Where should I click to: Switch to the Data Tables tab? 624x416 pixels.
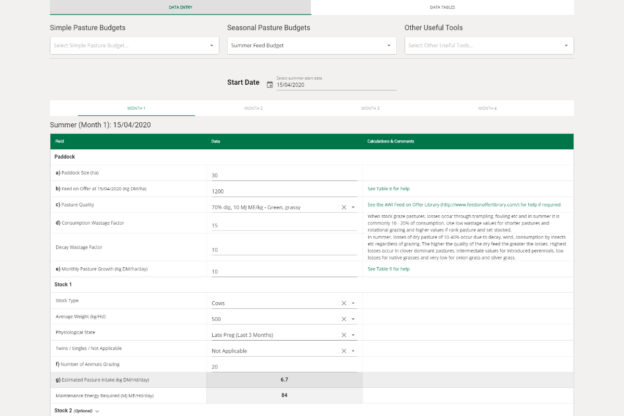click(467, 7)
